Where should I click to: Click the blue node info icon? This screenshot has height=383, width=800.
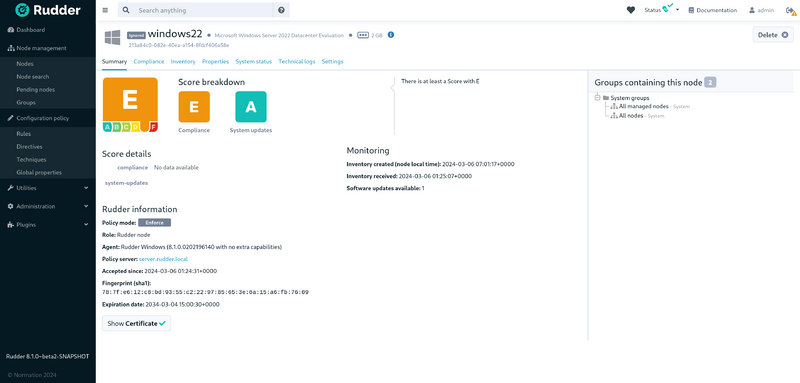(391, 35)
